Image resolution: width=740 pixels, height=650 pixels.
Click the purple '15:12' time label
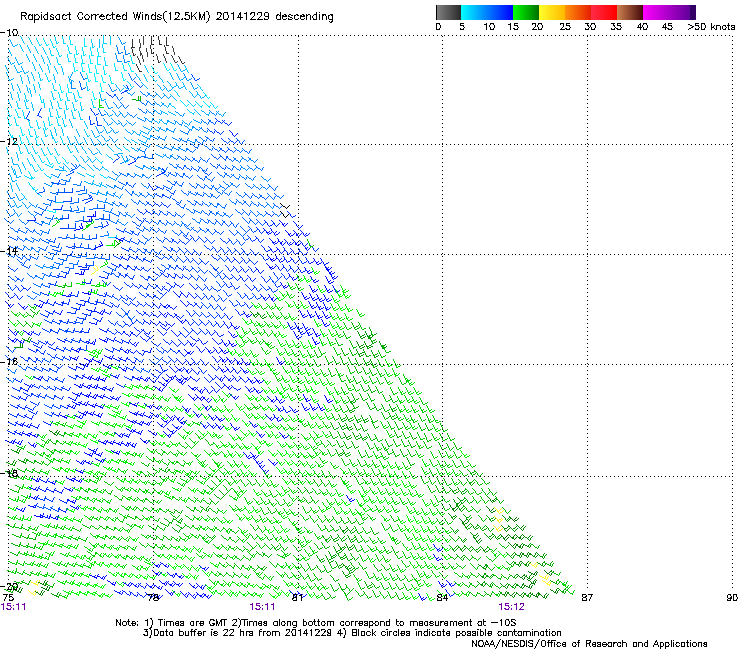[512, 607]
